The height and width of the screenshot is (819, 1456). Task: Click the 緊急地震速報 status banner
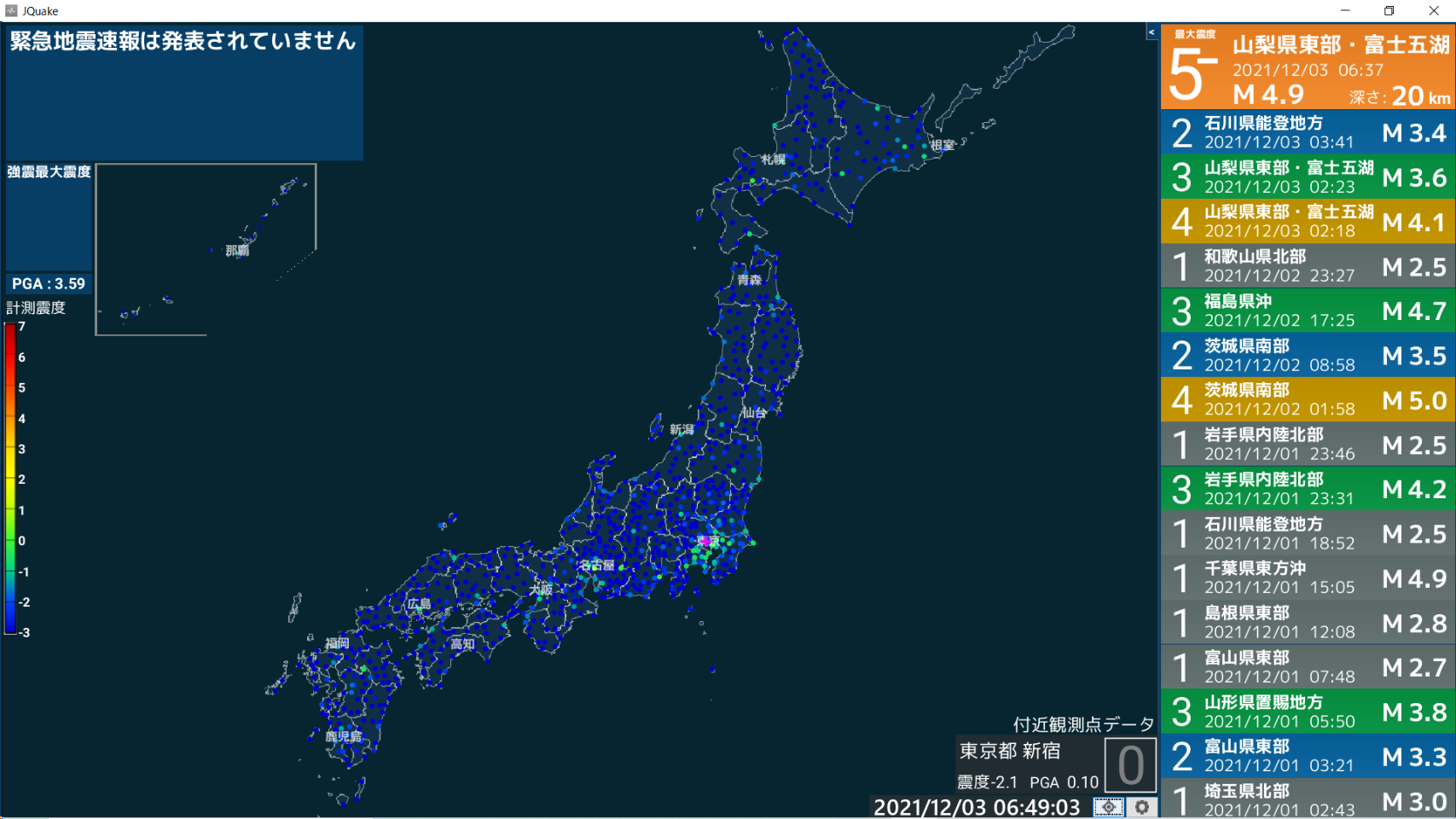(183, 41)
